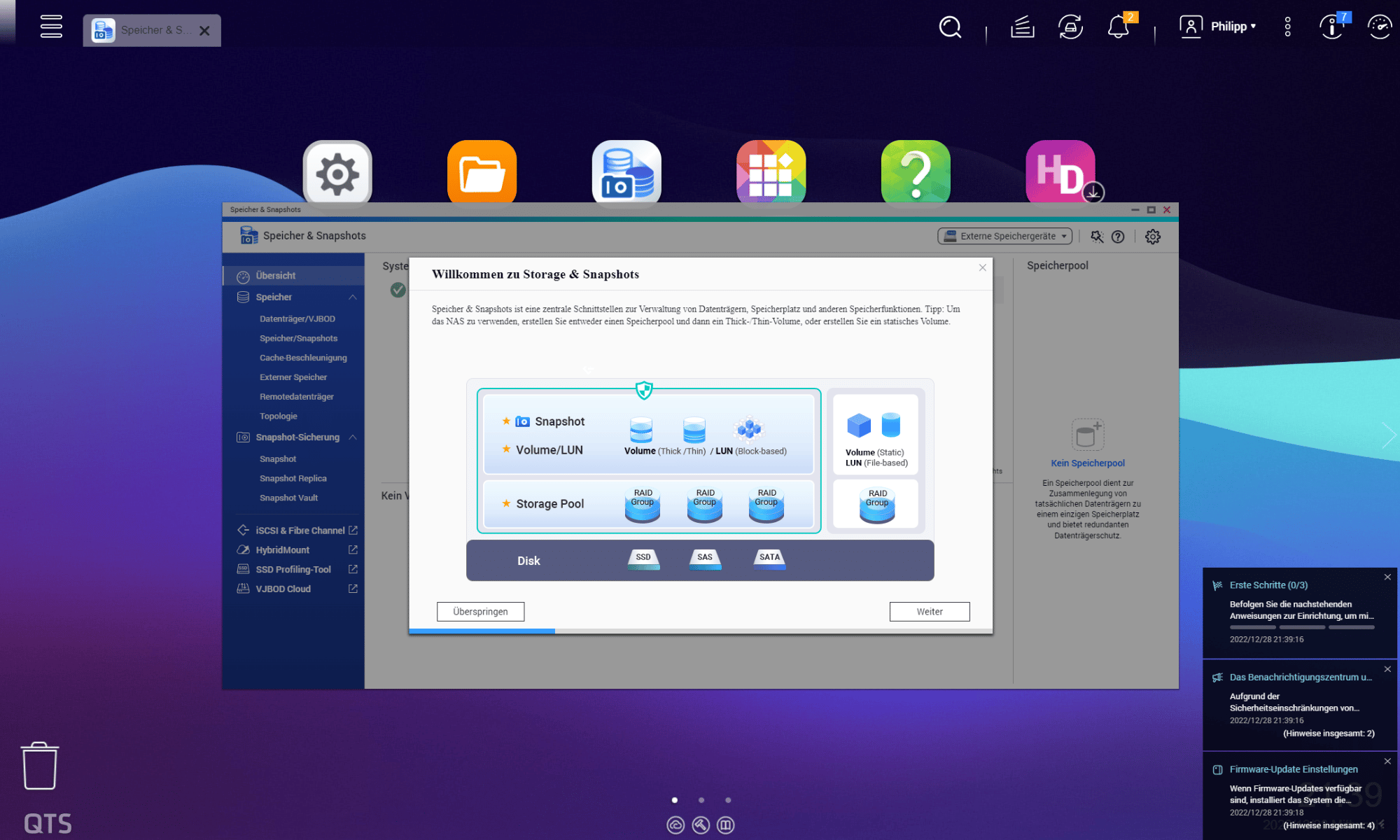Open the trash bin on desktop
Viewport: 1400px width, 840px height.
tap(40, 766)
